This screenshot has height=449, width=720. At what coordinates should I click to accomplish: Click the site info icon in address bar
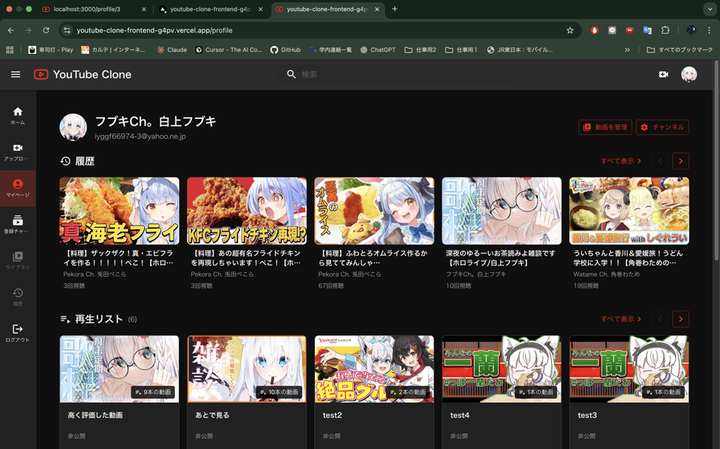click(67, 30)
